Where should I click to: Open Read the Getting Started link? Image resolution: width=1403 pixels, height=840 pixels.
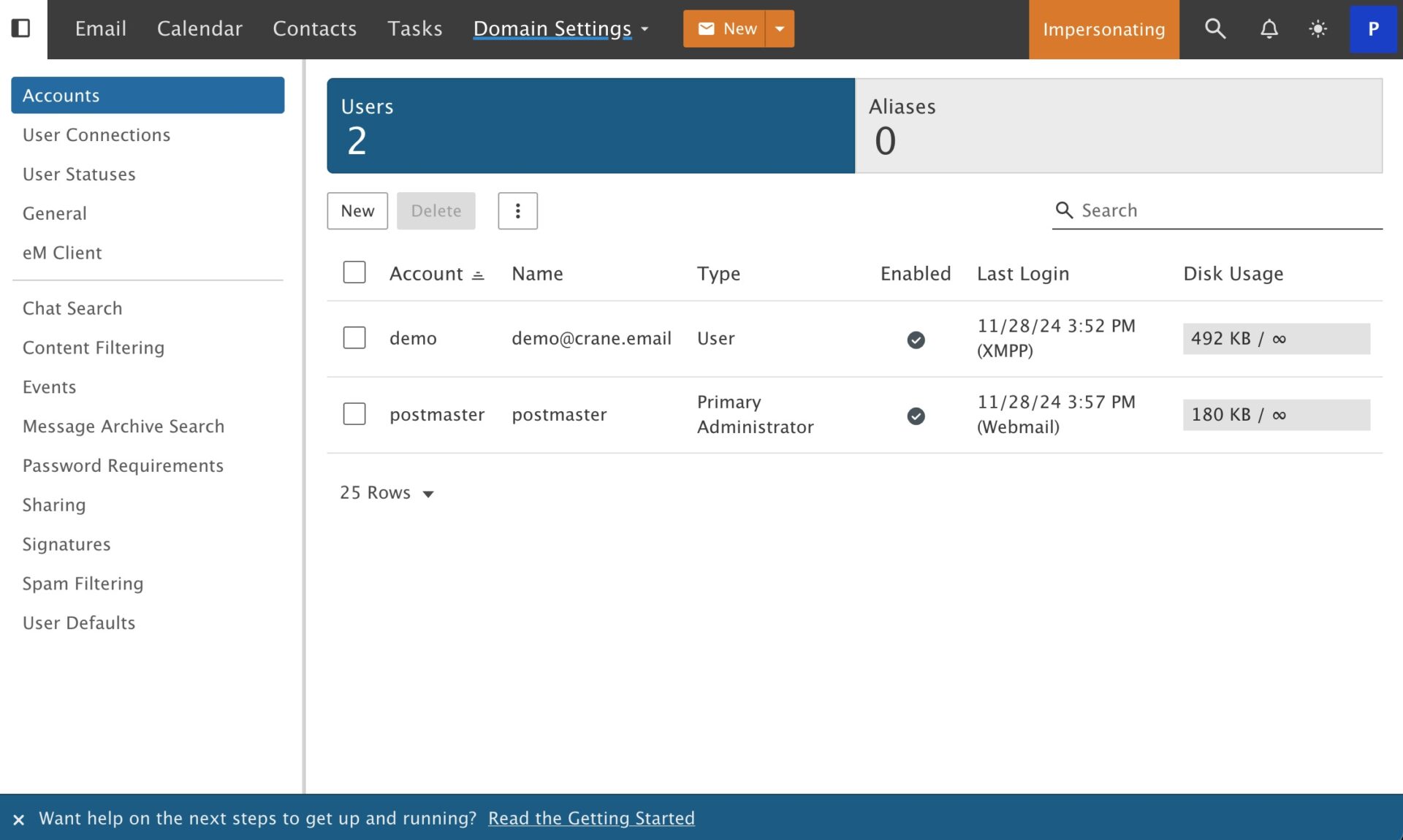[x=591, y=818]
